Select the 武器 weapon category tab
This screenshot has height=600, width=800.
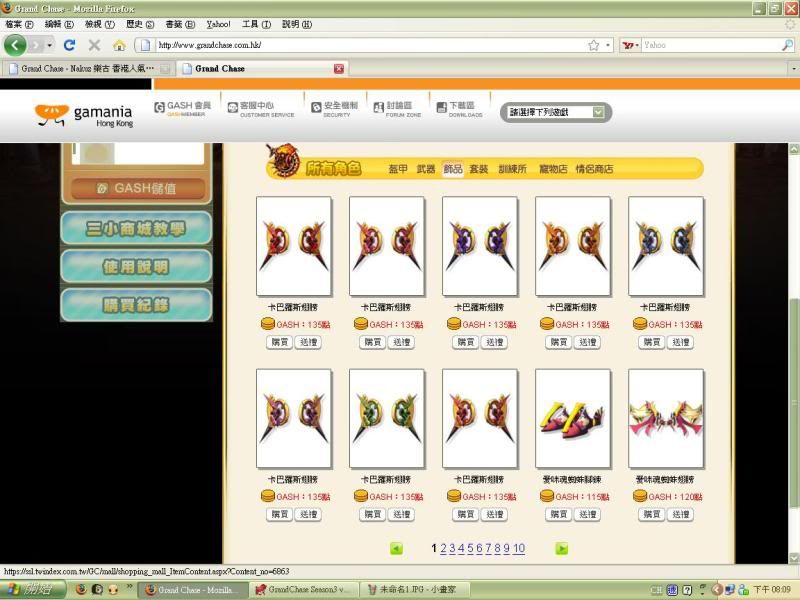click(x=426, y=169)
